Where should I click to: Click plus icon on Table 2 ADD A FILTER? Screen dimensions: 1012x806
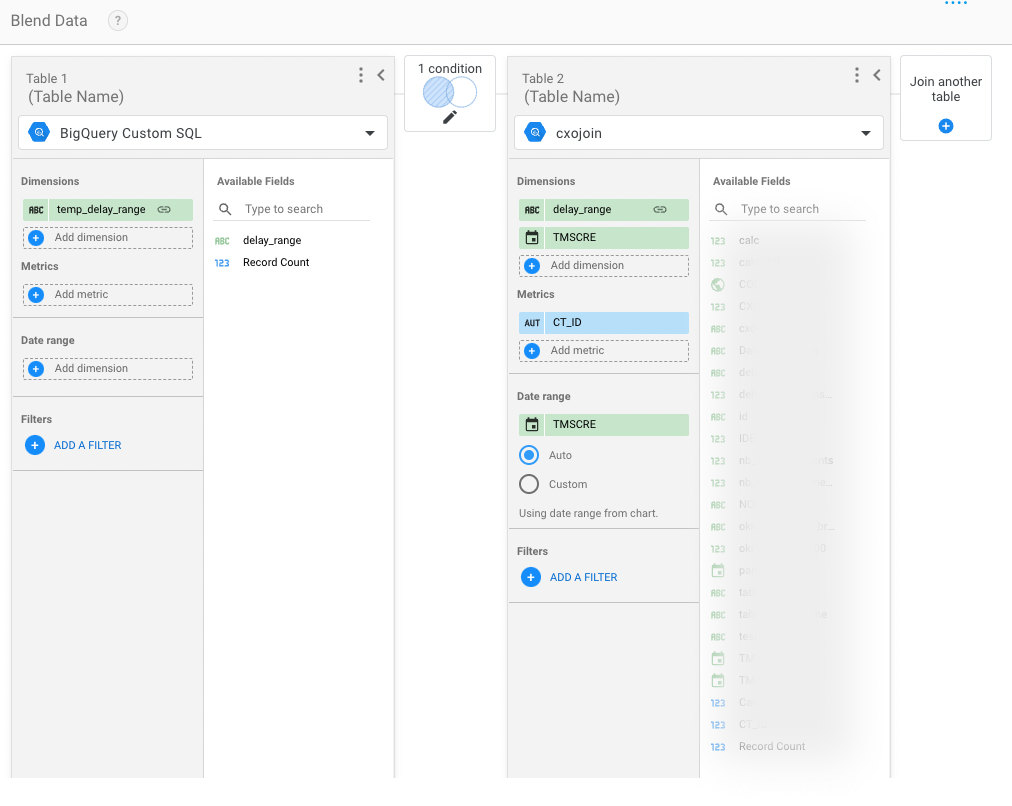[x=531, y=577]
